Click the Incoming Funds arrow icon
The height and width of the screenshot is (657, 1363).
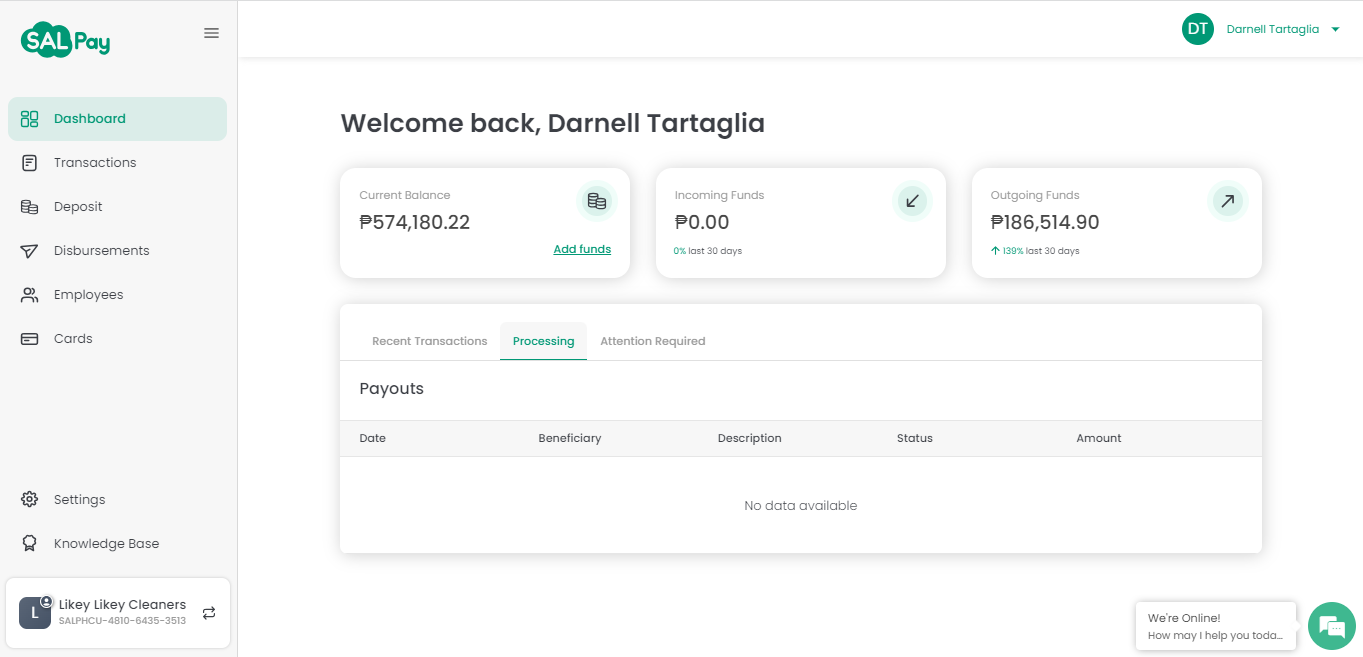point(912,201)
